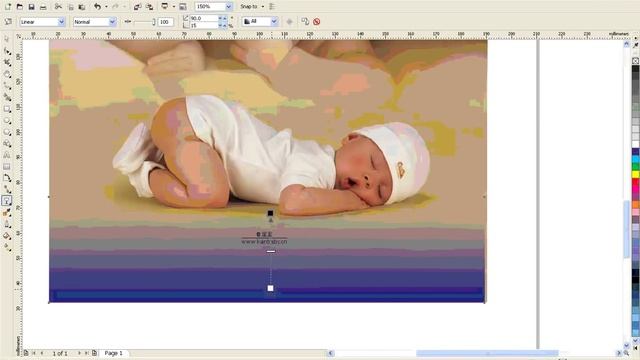Click the horizontal scrollbar thumb
Image resolution: width=640 pixels, height=360 pixels.
(x=487, y=353)
